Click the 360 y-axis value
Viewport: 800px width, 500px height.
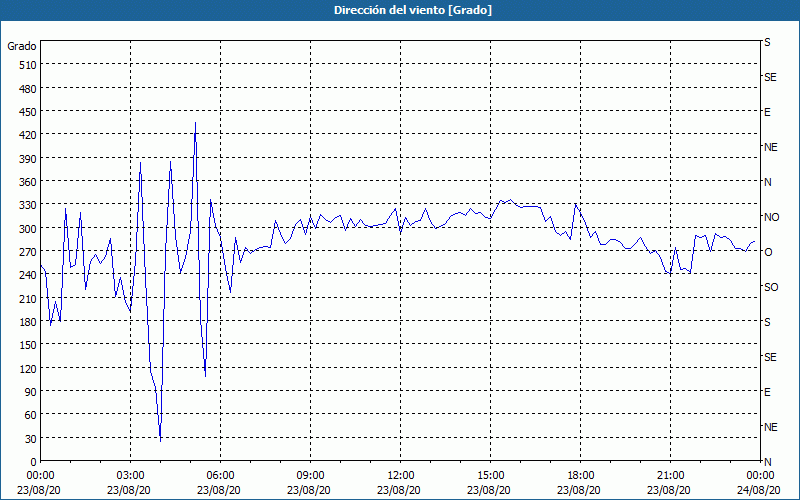pos(28,182)
